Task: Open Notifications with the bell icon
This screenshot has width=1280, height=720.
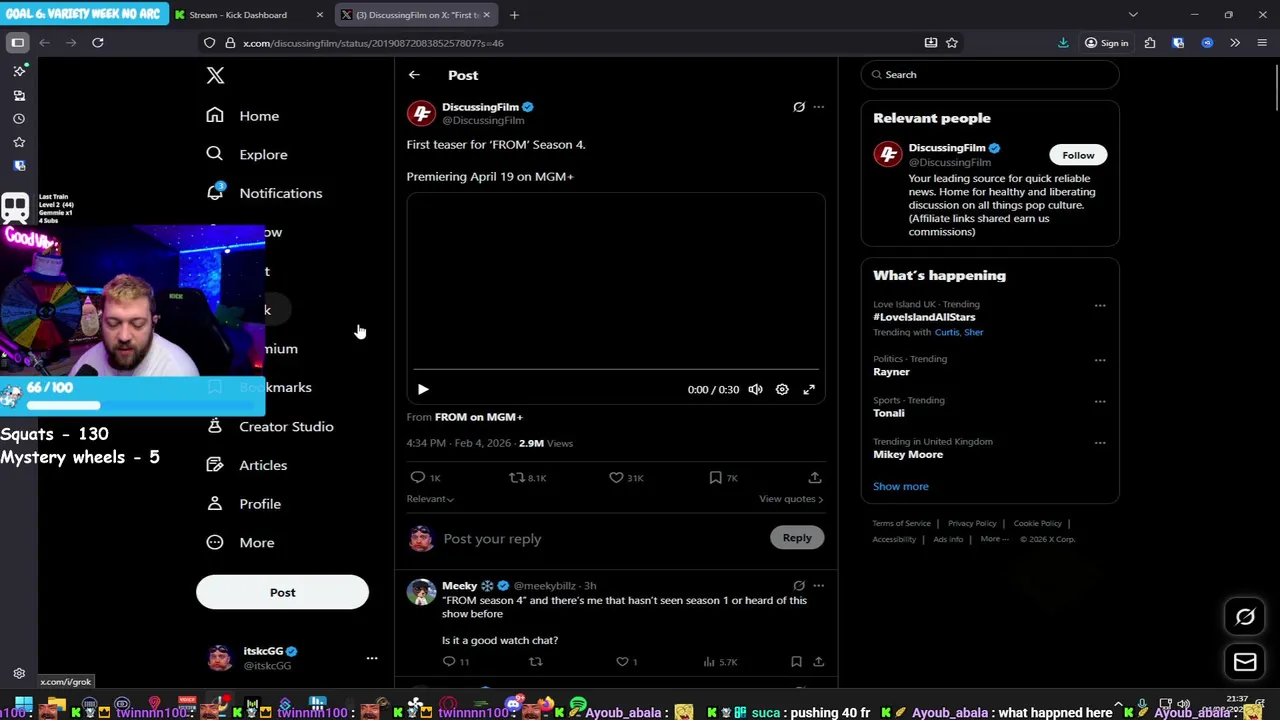Action: [x=264, y=193]
